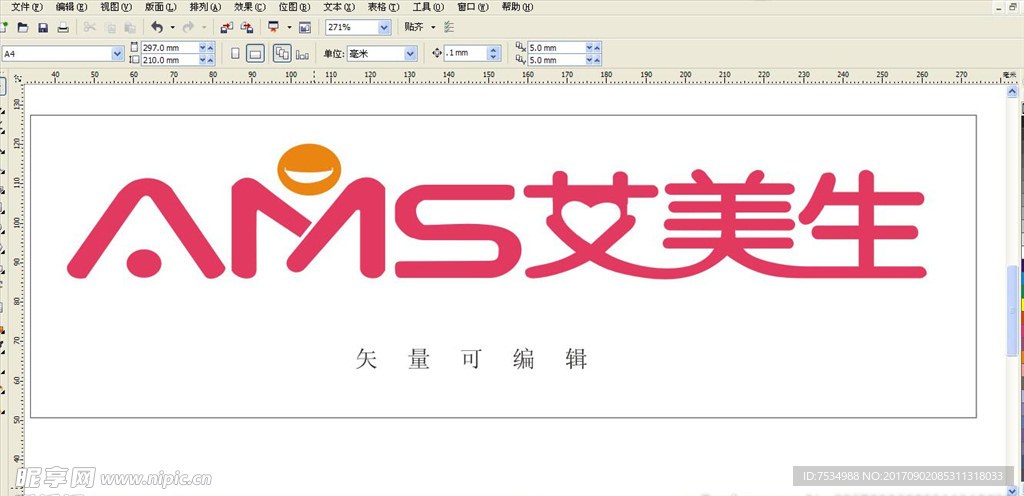
Task: Open the application launcher icon
Action: click(x=272, y=27)
